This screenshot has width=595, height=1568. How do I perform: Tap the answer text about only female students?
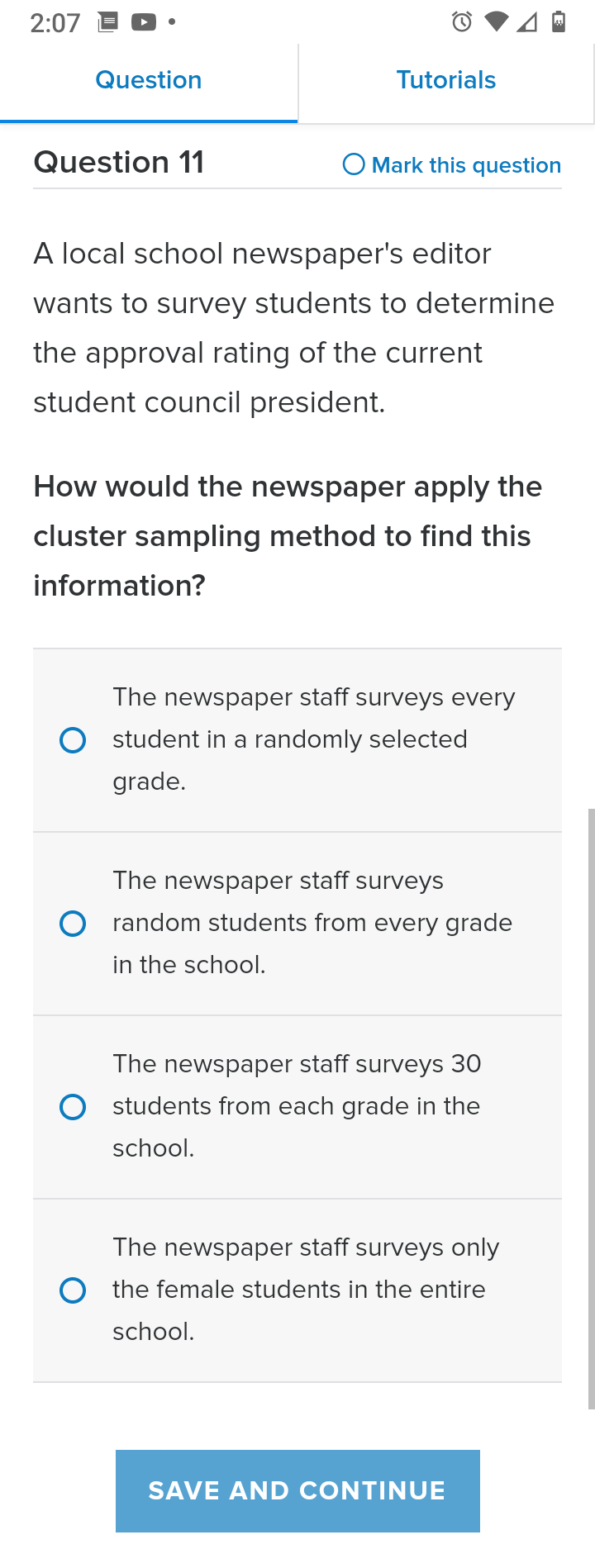(x=306, y=1290)
